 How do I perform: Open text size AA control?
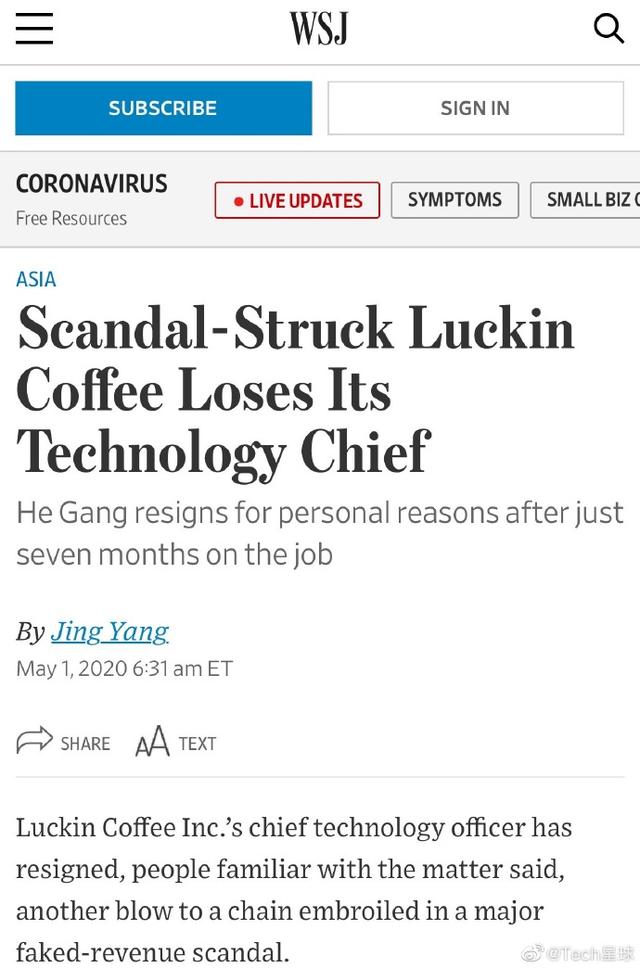[152, 743]
